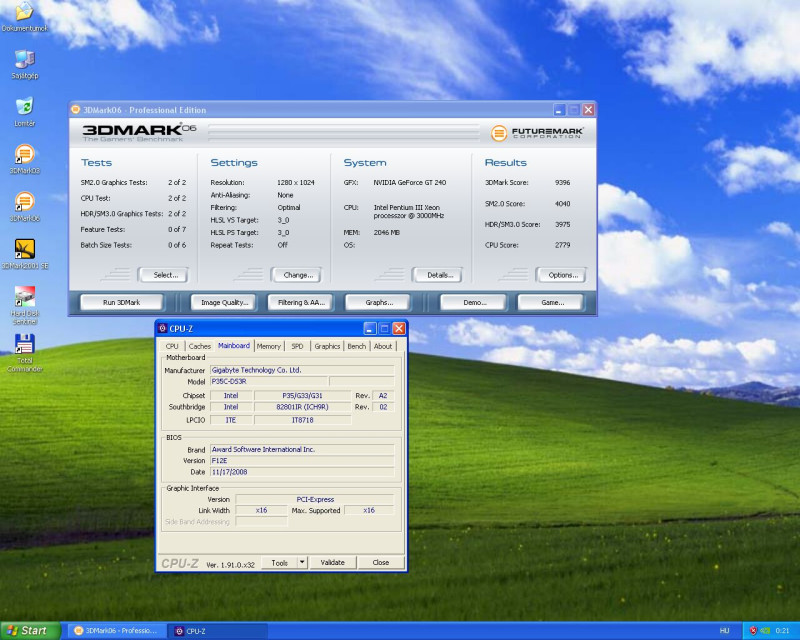Click the Options... button under Results

[x=562, y=275]
